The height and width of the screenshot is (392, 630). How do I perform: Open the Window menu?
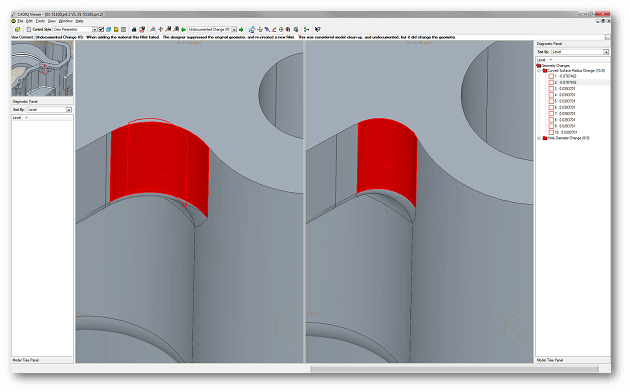pyautogui.click(x=65, y=21)
